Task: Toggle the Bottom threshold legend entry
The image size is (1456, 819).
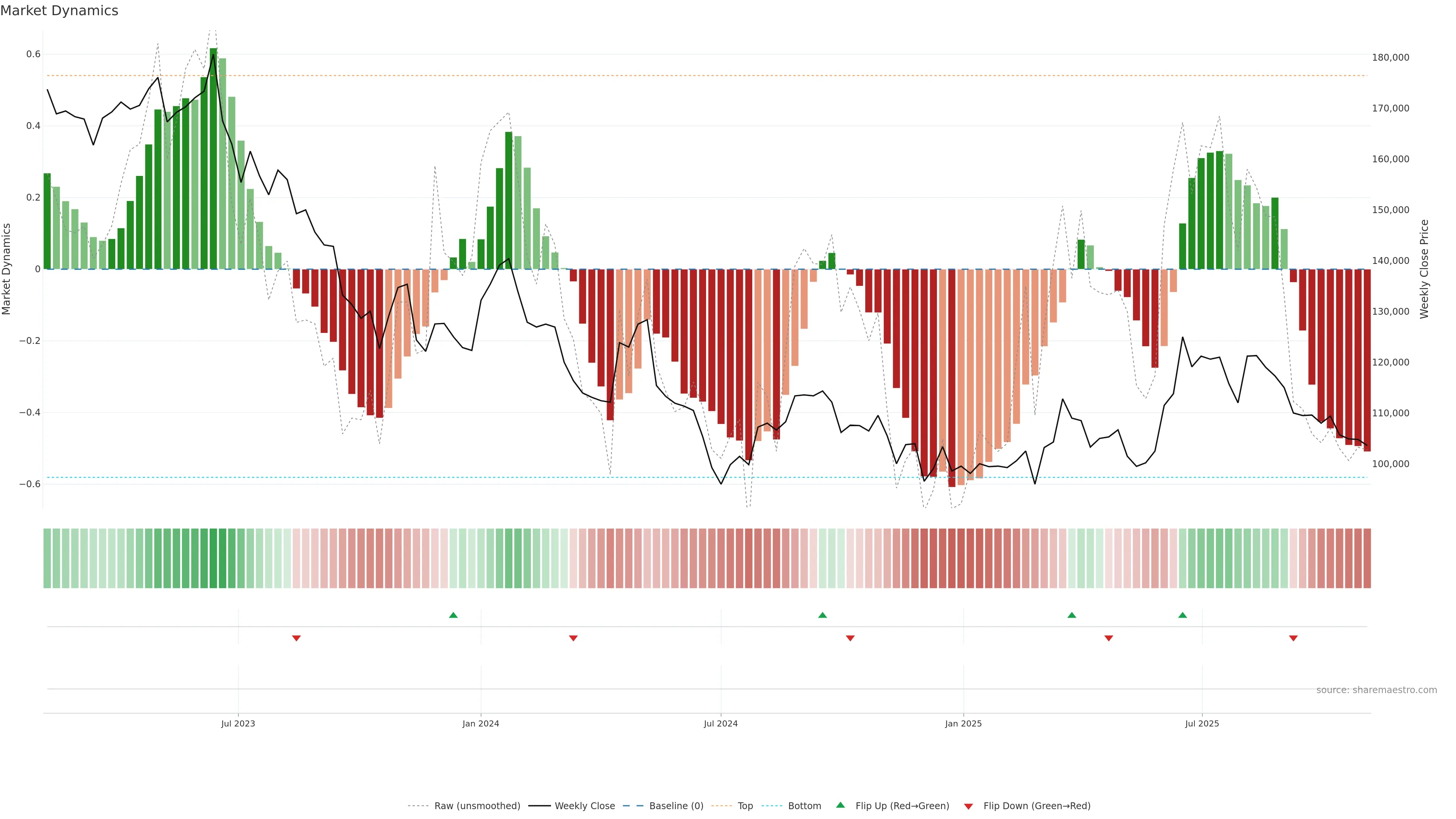Action: (804, 806)
